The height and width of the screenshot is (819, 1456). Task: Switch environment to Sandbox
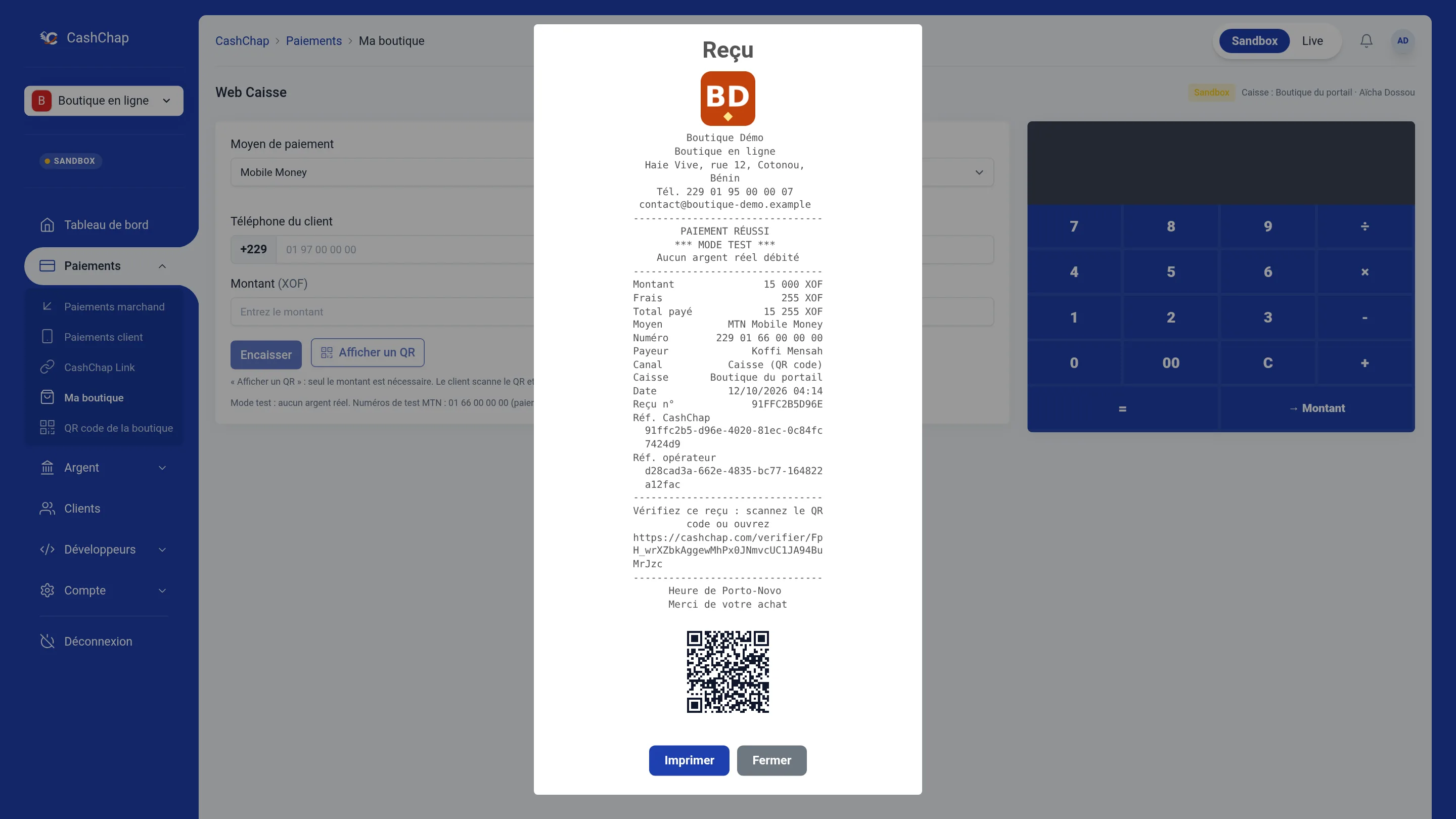(1254, 40)
